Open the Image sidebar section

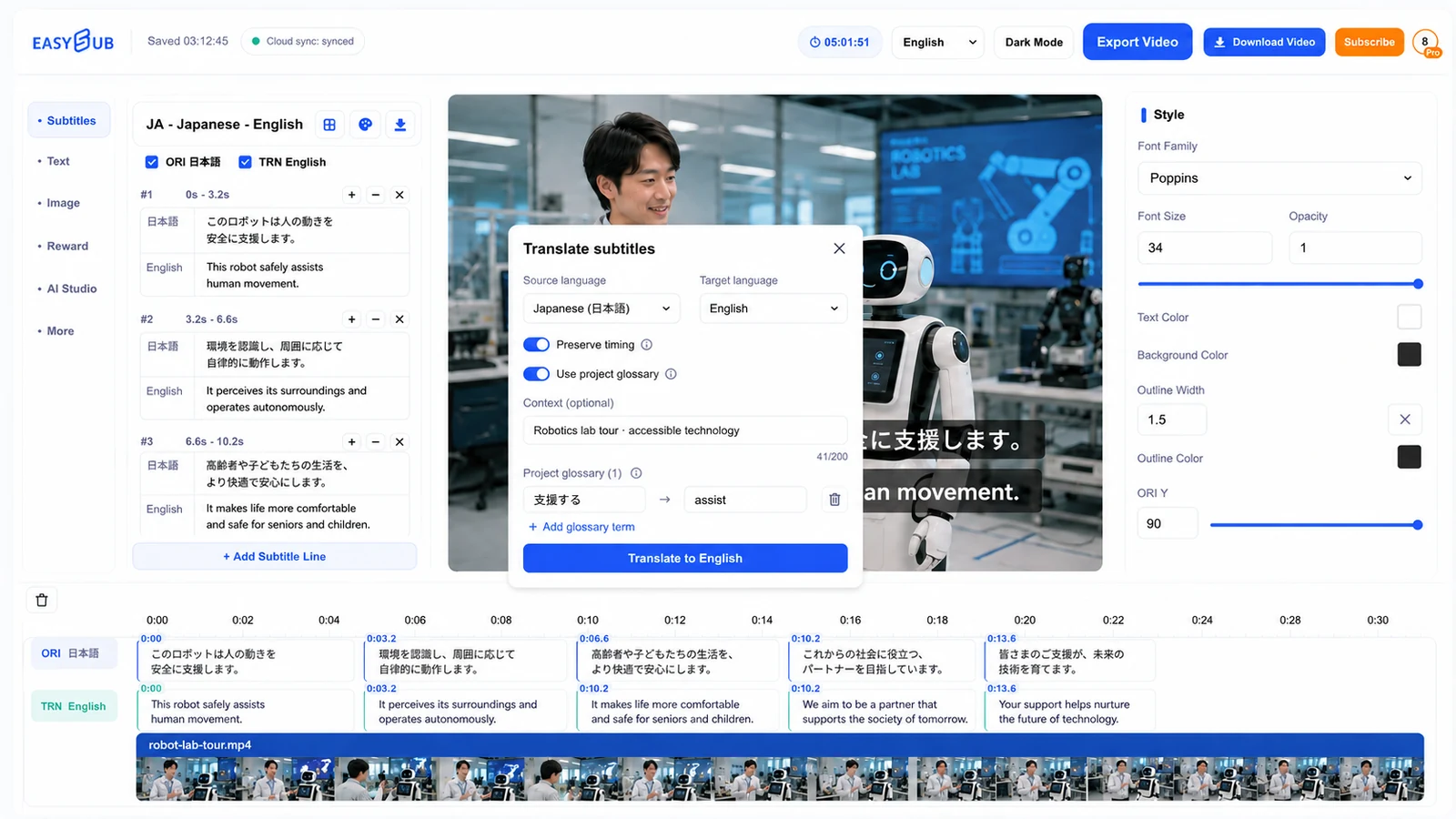(64, 203)
